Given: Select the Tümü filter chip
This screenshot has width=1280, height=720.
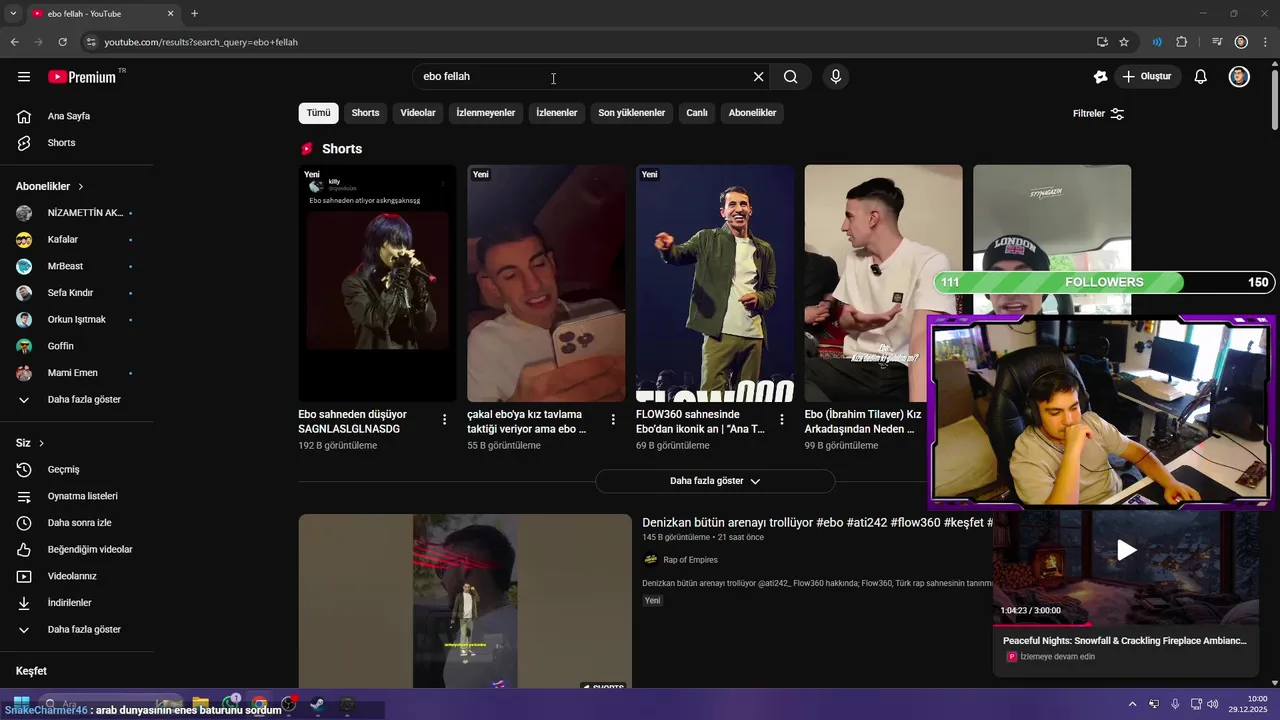Looking at the screenshot, I should click(x=318, y=113).
